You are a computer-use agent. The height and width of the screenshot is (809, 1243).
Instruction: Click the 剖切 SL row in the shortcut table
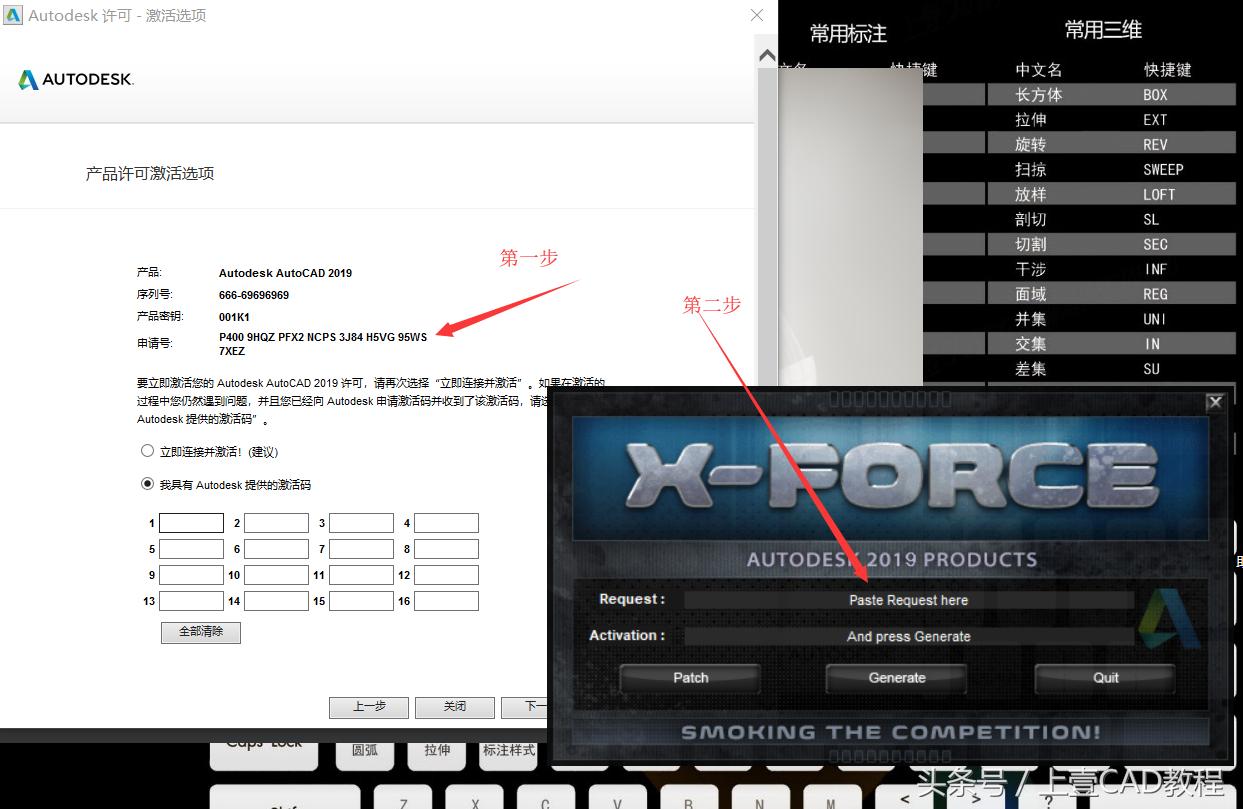click(1112, 219)
